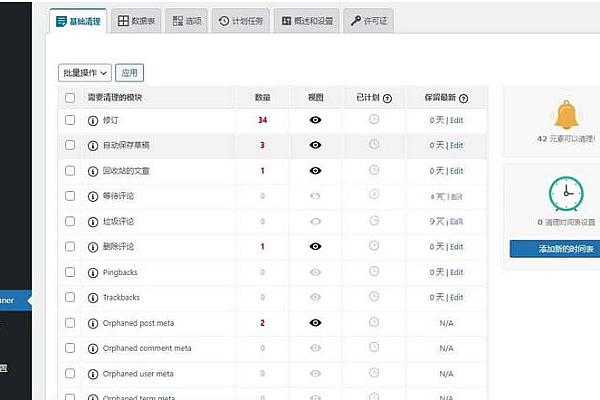Screen dimensions: 600x400
Task: Click the schedule clock in Trackbacks row
Action: click(x=374, y=296)
